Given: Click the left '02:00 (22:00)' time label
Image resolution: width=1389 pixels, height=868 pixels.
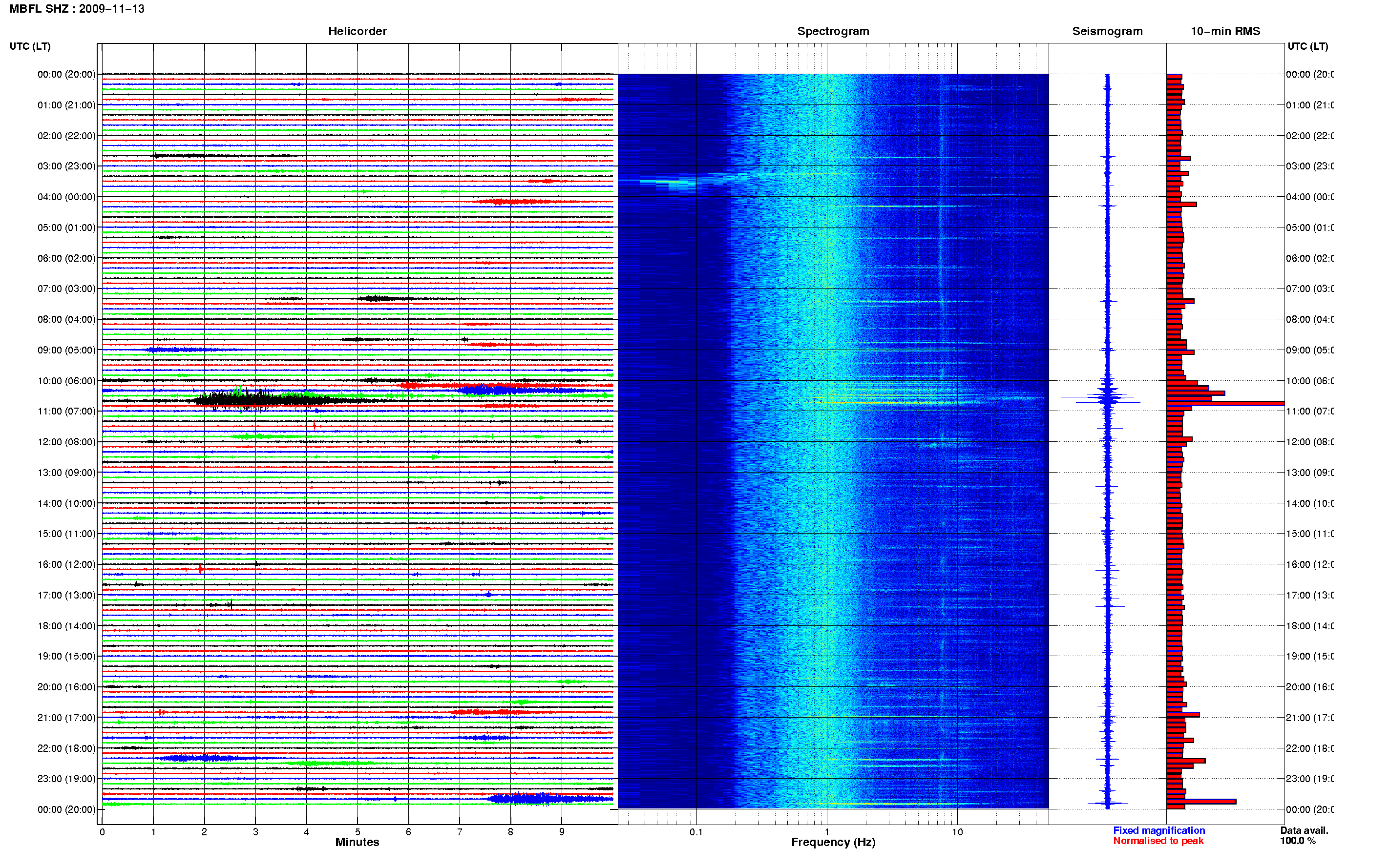Looking at the screenshot, I should [x=66, y=136].
